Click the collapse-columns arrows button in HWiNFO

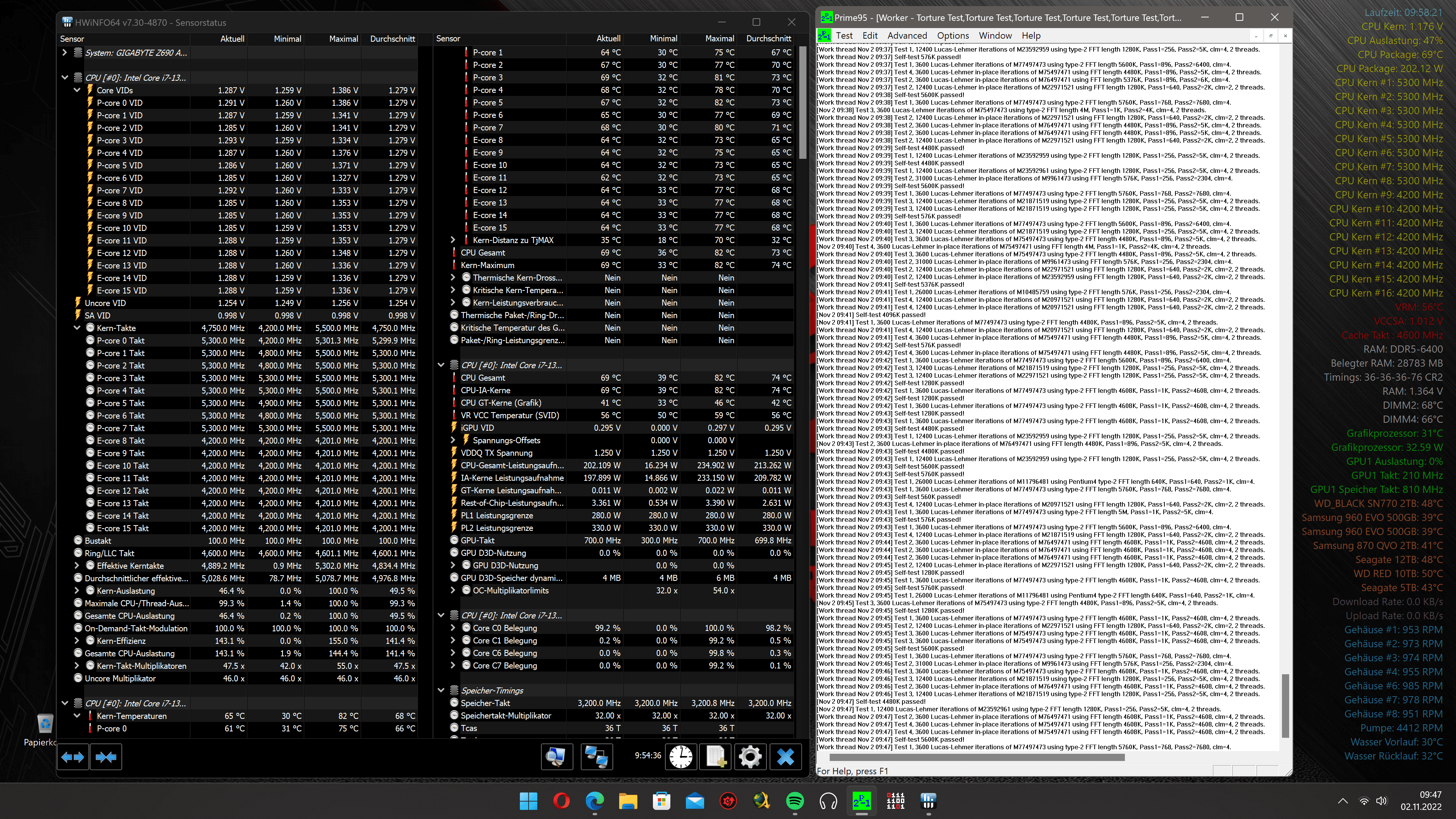[106, 757]
